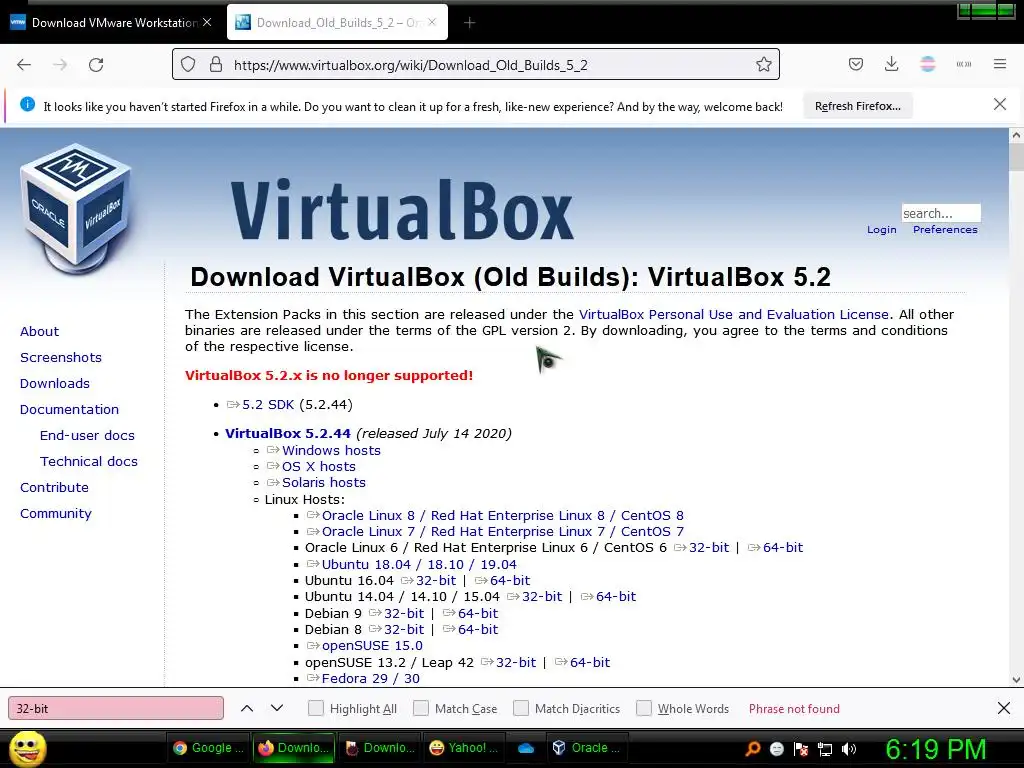Switch to the Download VMware Workstation tab
This screenshot has width=1024, height=768.
pyautogui.click(x=112, y=22)
